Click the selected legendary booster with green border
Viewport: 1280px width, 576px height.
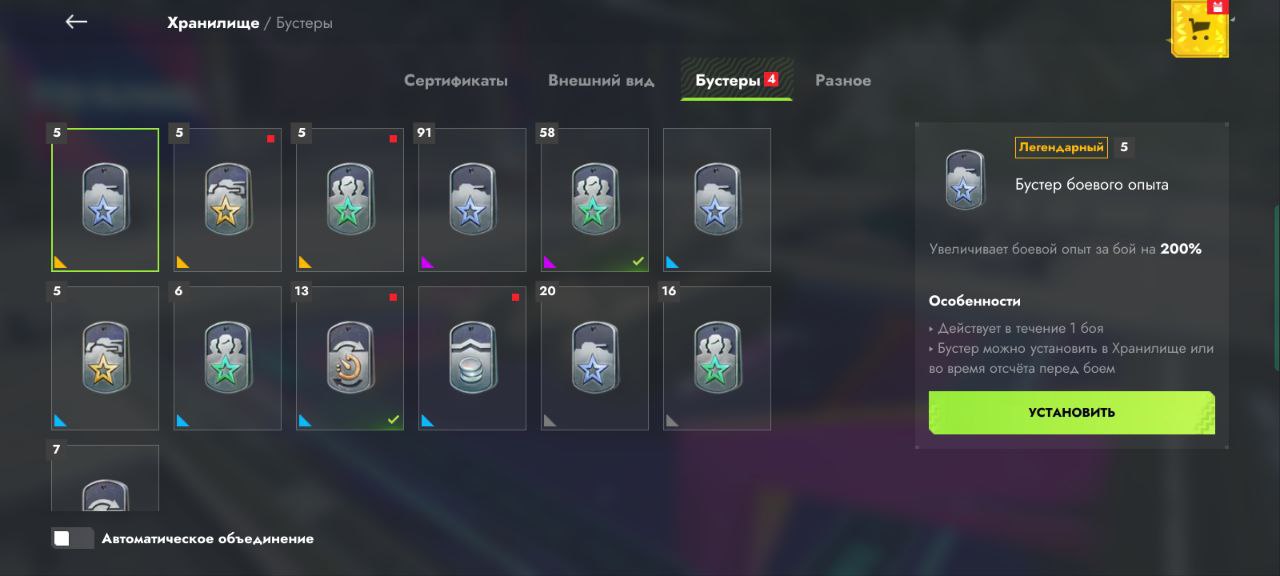pos(105,200)
